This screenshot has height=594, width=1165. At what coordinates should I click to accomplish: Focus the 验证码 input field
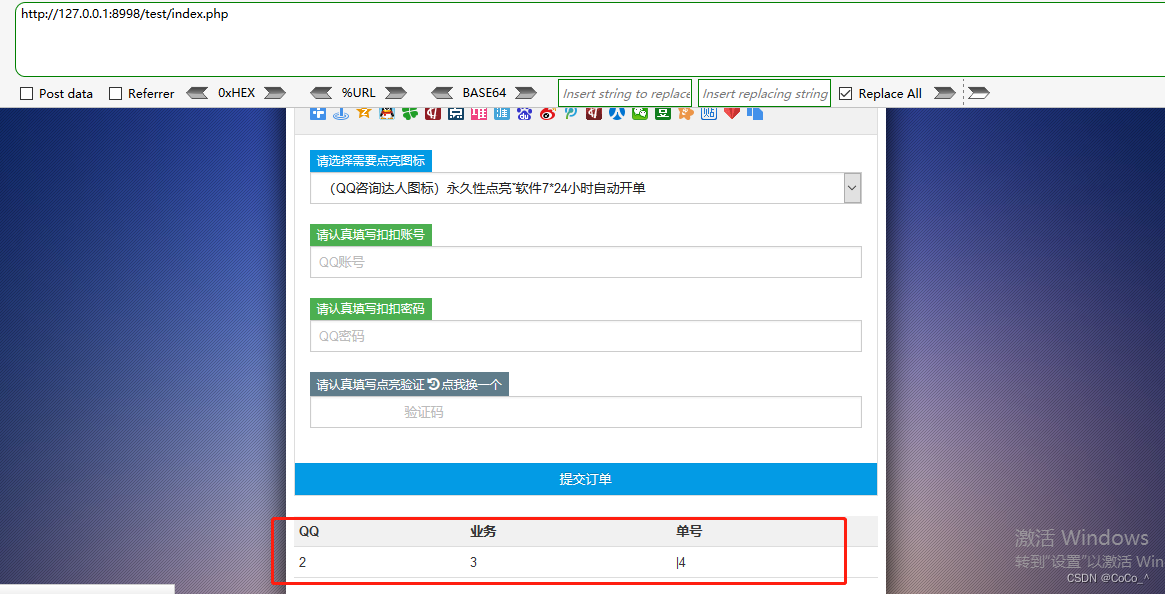point(585,412)
